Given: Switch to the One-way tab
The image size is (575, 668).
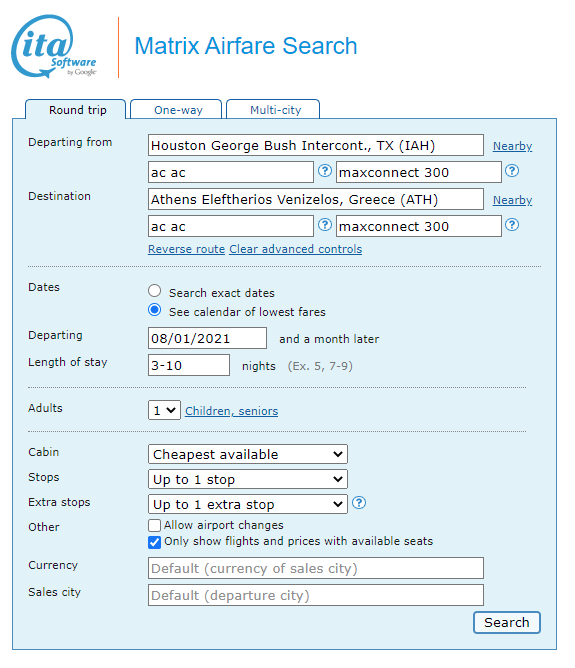Looking at the screenshot, I should coord(176,109).
